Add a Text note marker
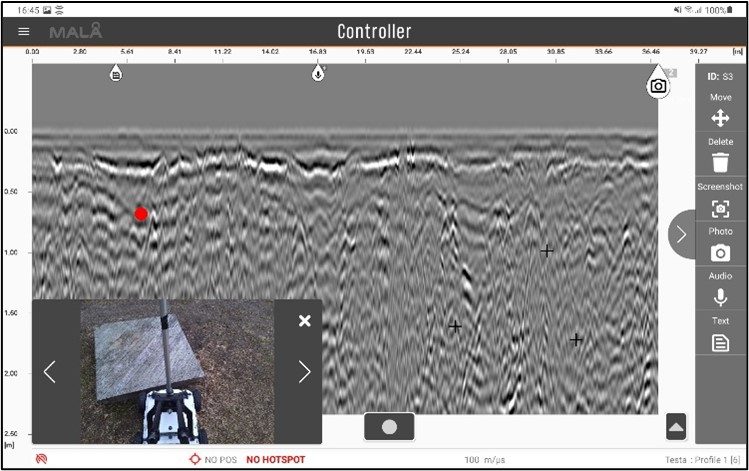The height and width of the screenshot is (471, 749). click(x=720, y=342)
